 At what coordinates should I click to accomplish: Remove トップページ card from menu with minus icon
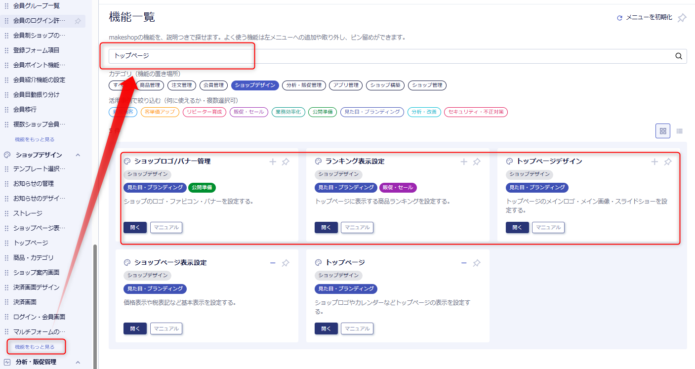coord(464,263)
